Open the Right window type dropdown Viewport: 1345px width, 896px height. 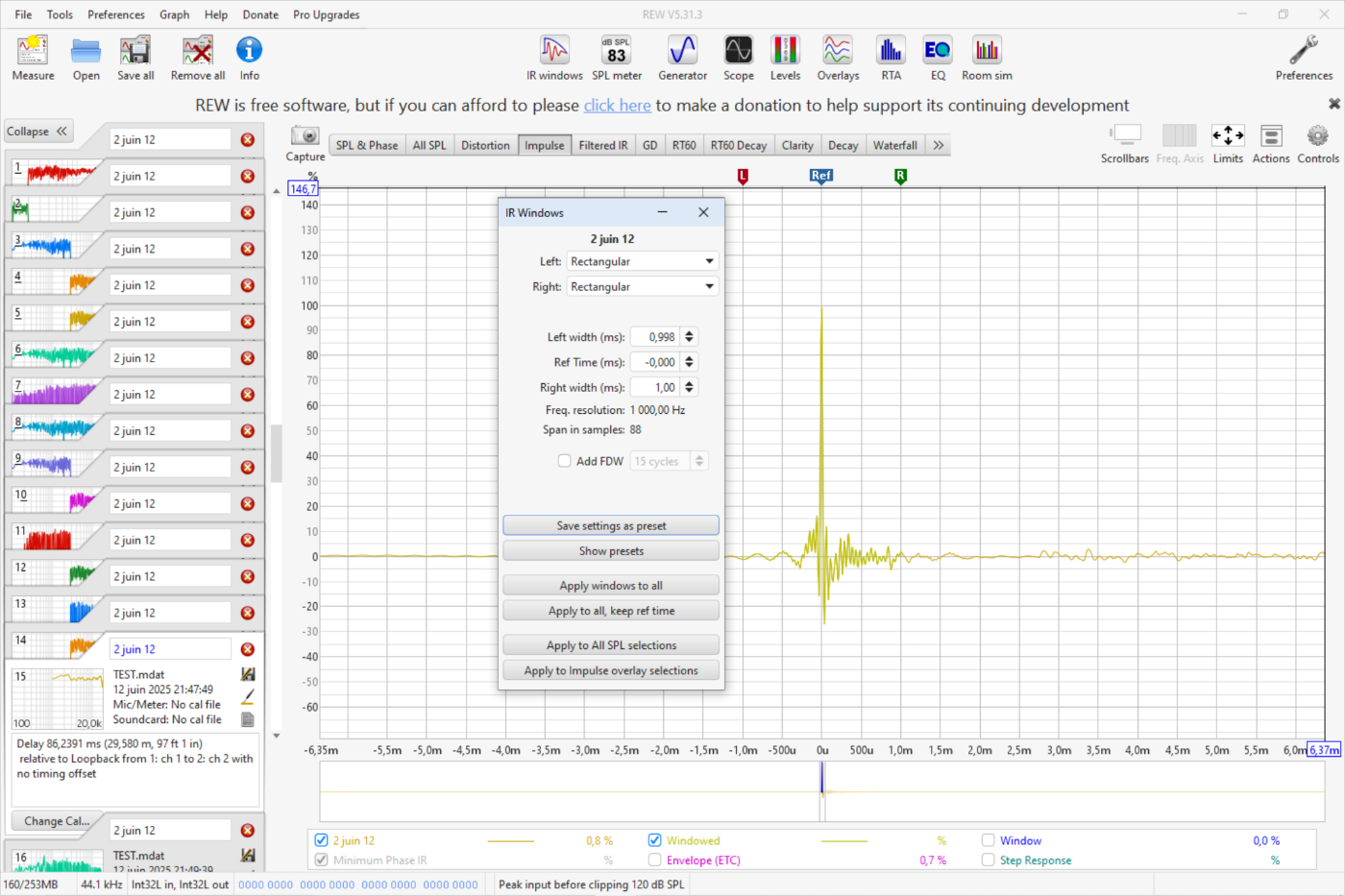coord(642,287)
